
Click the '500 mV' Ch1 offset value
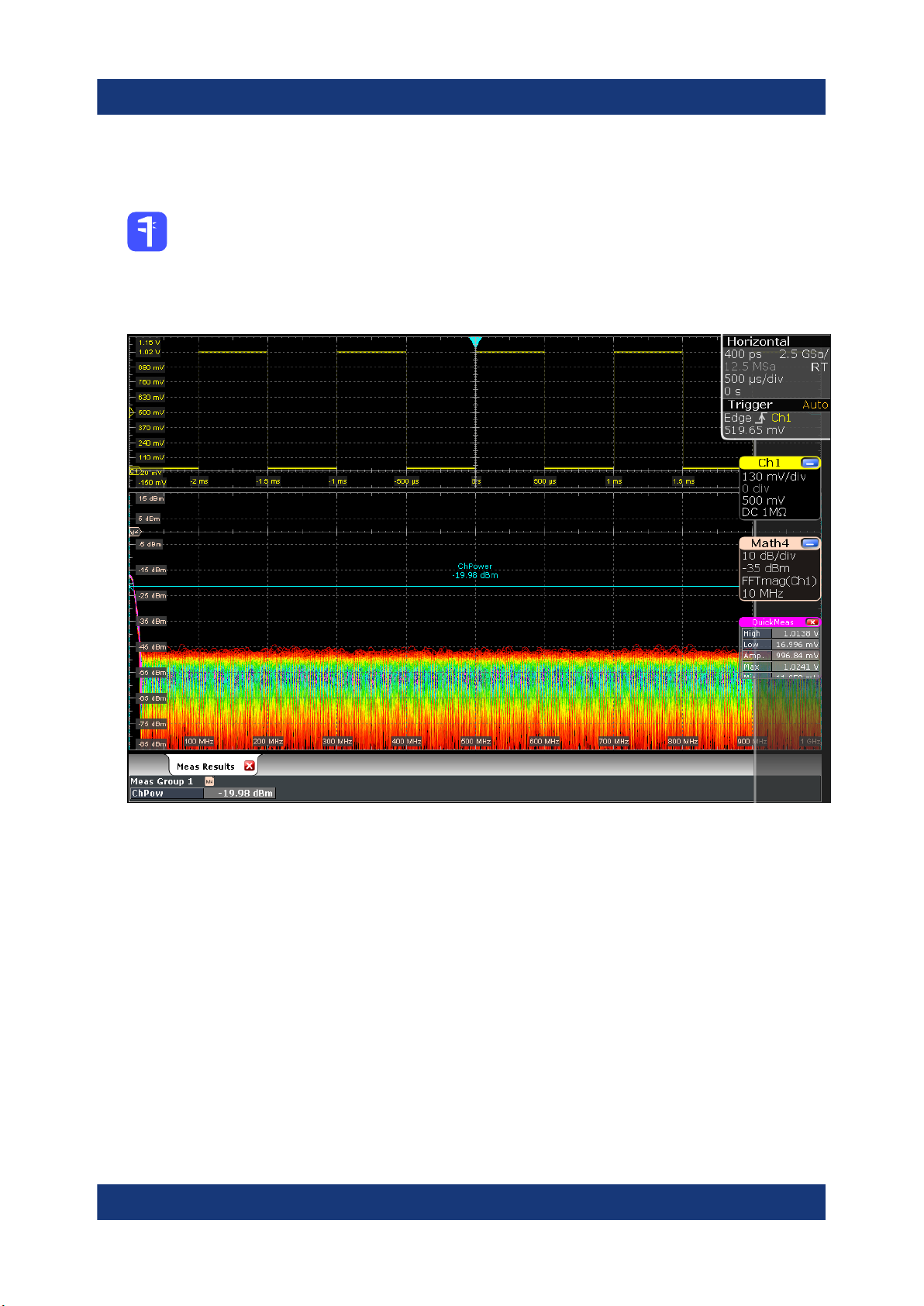tap(764, 501)
